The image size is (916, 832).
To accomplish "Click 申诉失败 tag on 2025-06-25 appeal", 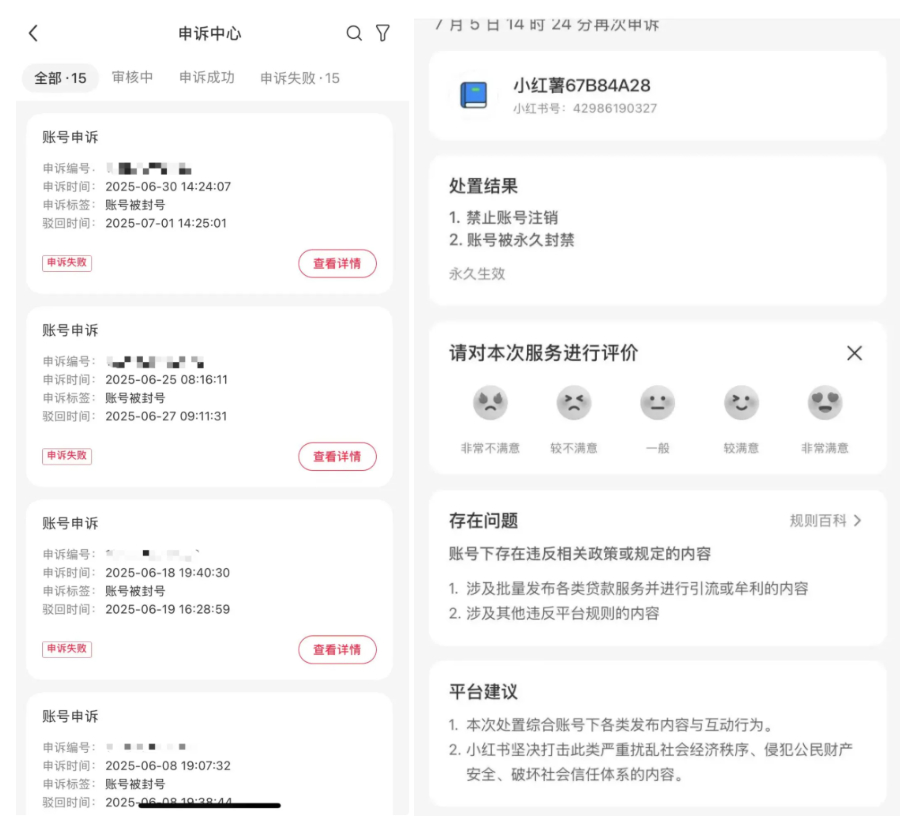I will pyautogui.click(x=67, y=456).
